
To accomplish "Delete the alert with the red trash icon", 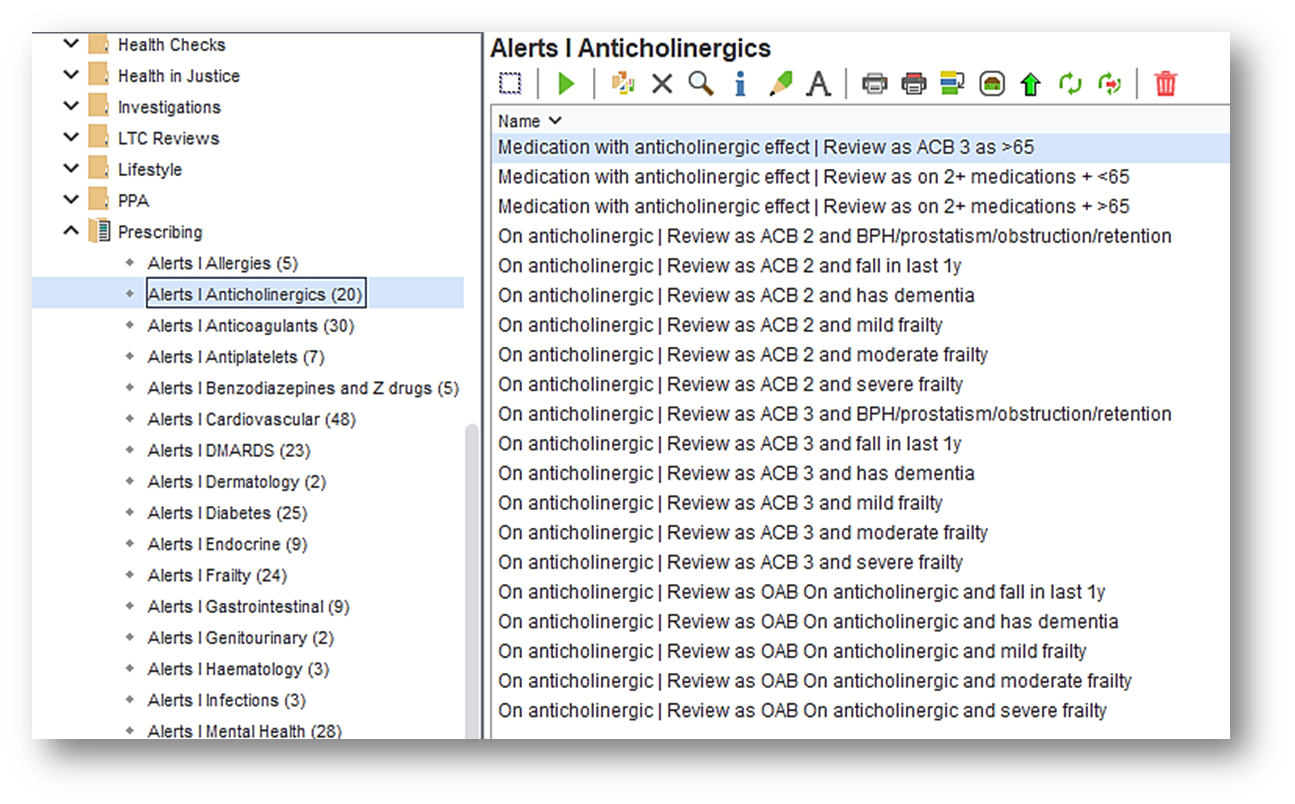I will tap(1163, 84).
